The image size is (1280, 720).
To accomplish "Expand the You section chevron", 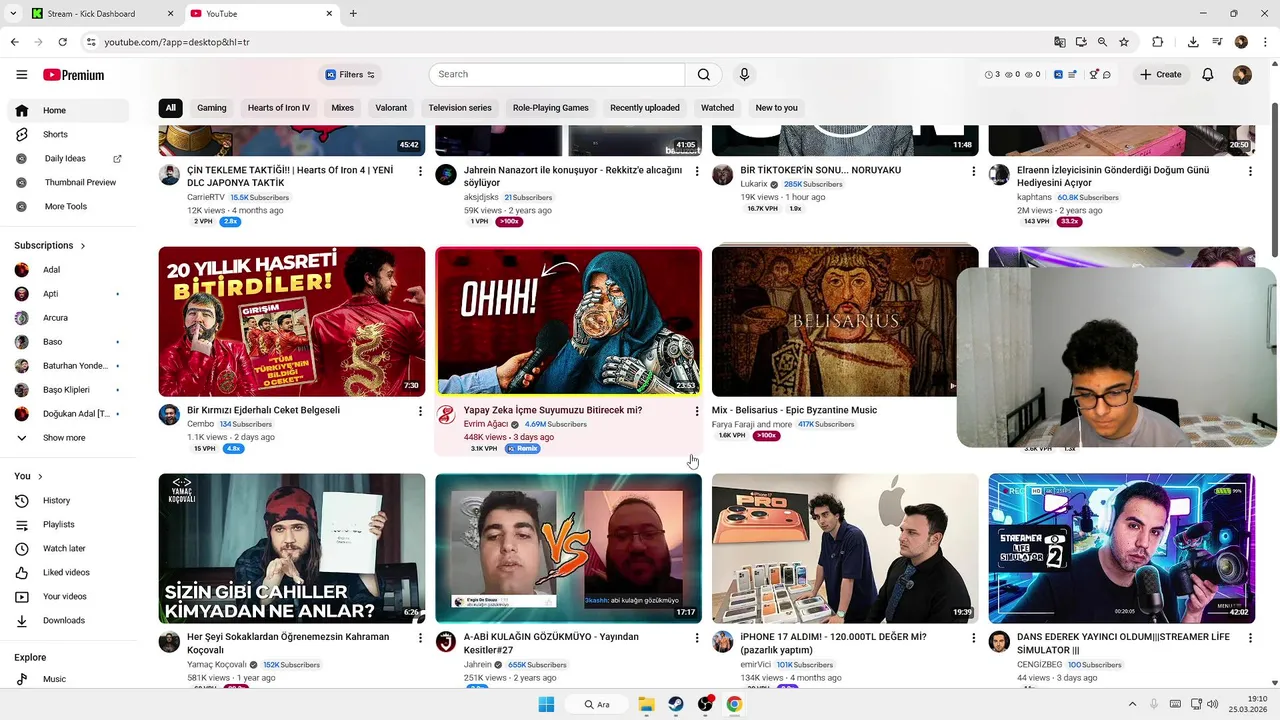I will 40,476.
